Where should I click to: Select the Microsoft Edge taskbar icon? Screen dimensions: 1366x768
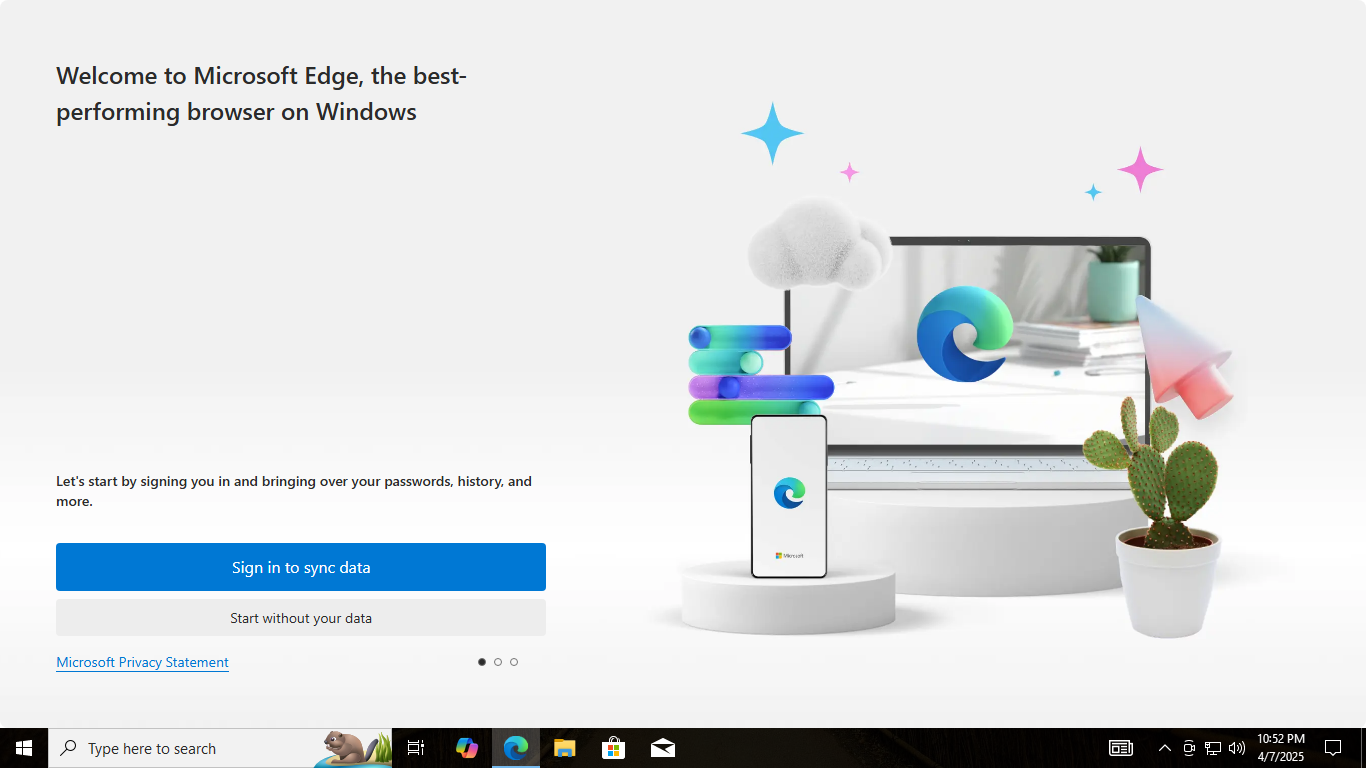516,748
